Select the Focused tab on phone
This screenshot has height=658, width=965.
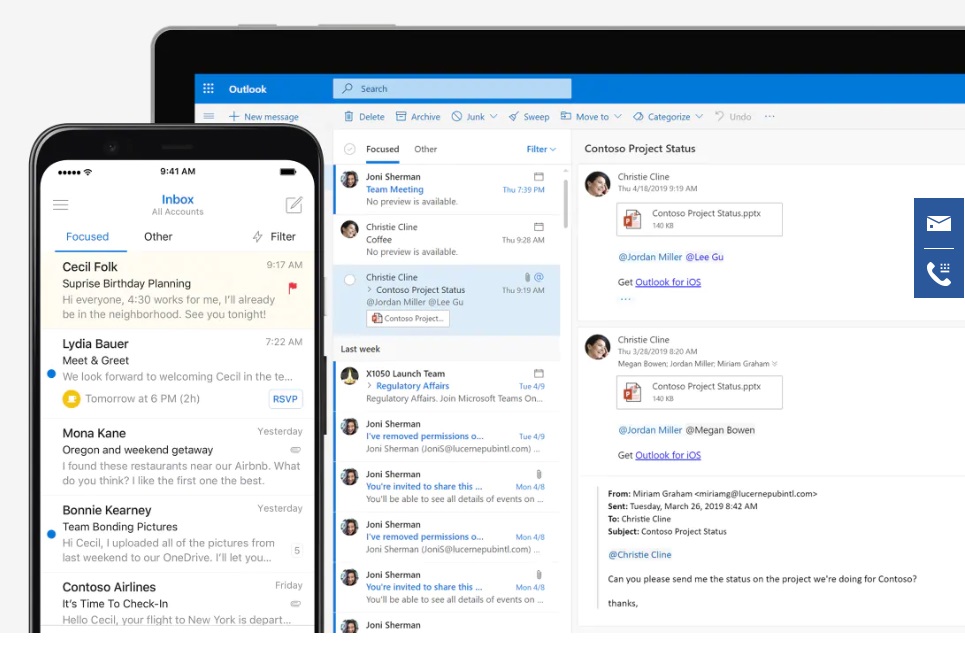tap(87, 236)
